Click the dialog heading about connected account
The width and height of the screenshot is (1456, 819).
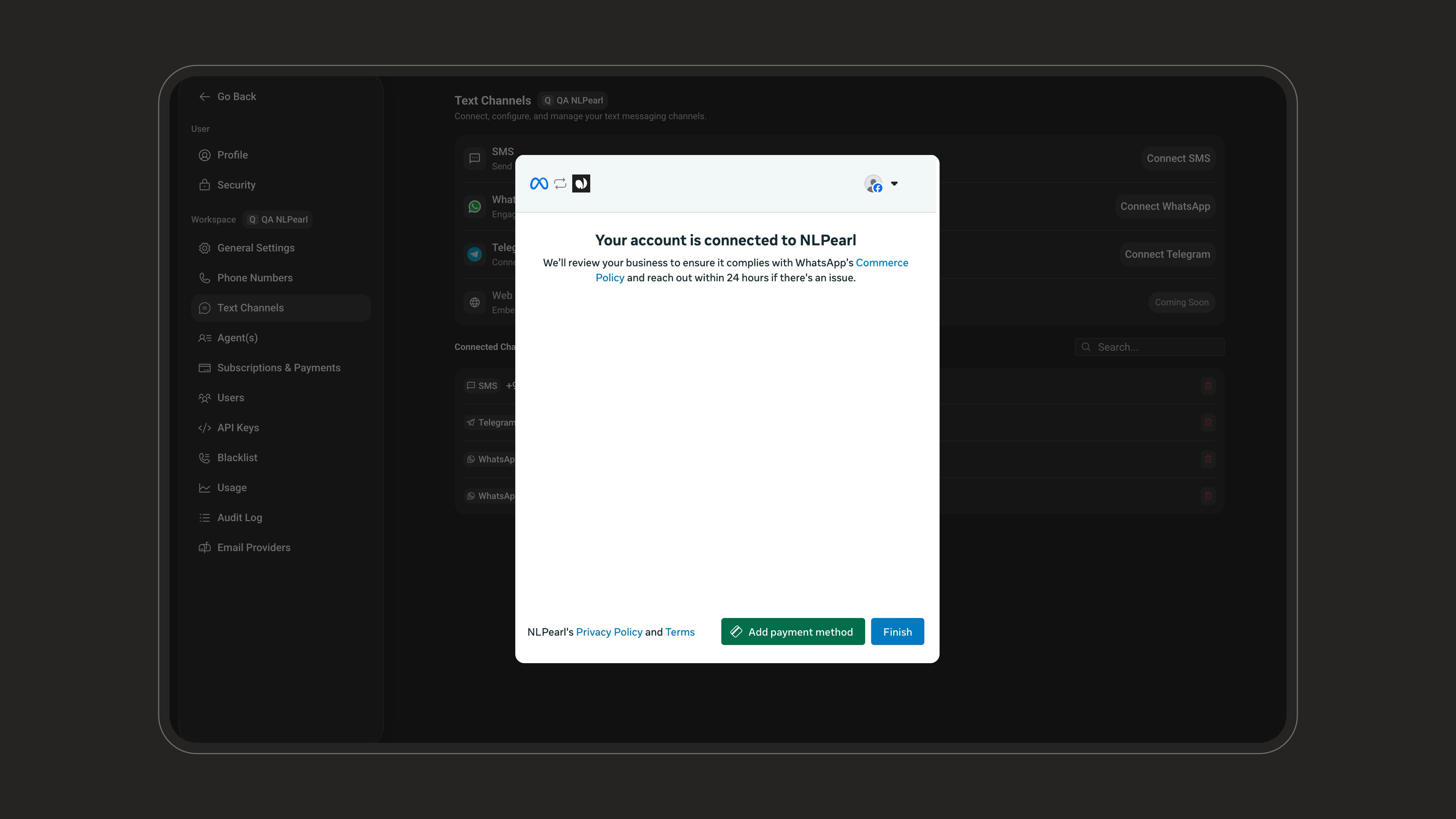[x=725, y=240]
